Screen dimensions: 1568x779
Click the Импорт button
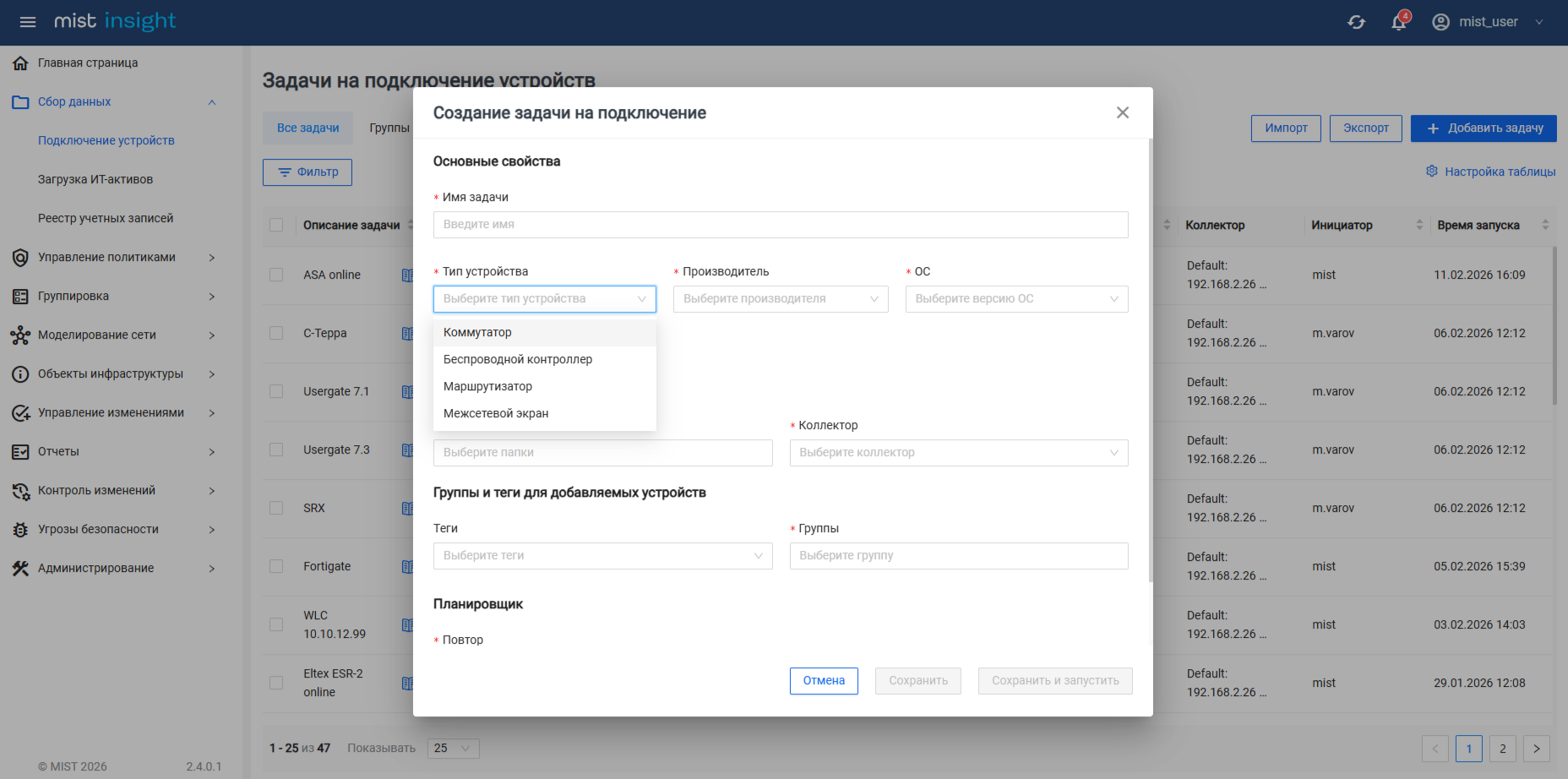click(x=1286, y=128)
